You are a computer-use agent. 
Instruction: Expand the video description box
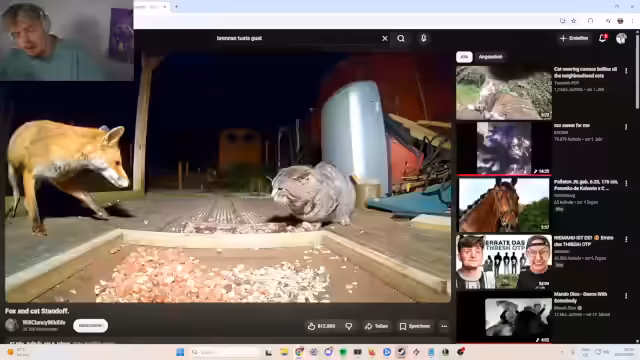click(228, 341)
